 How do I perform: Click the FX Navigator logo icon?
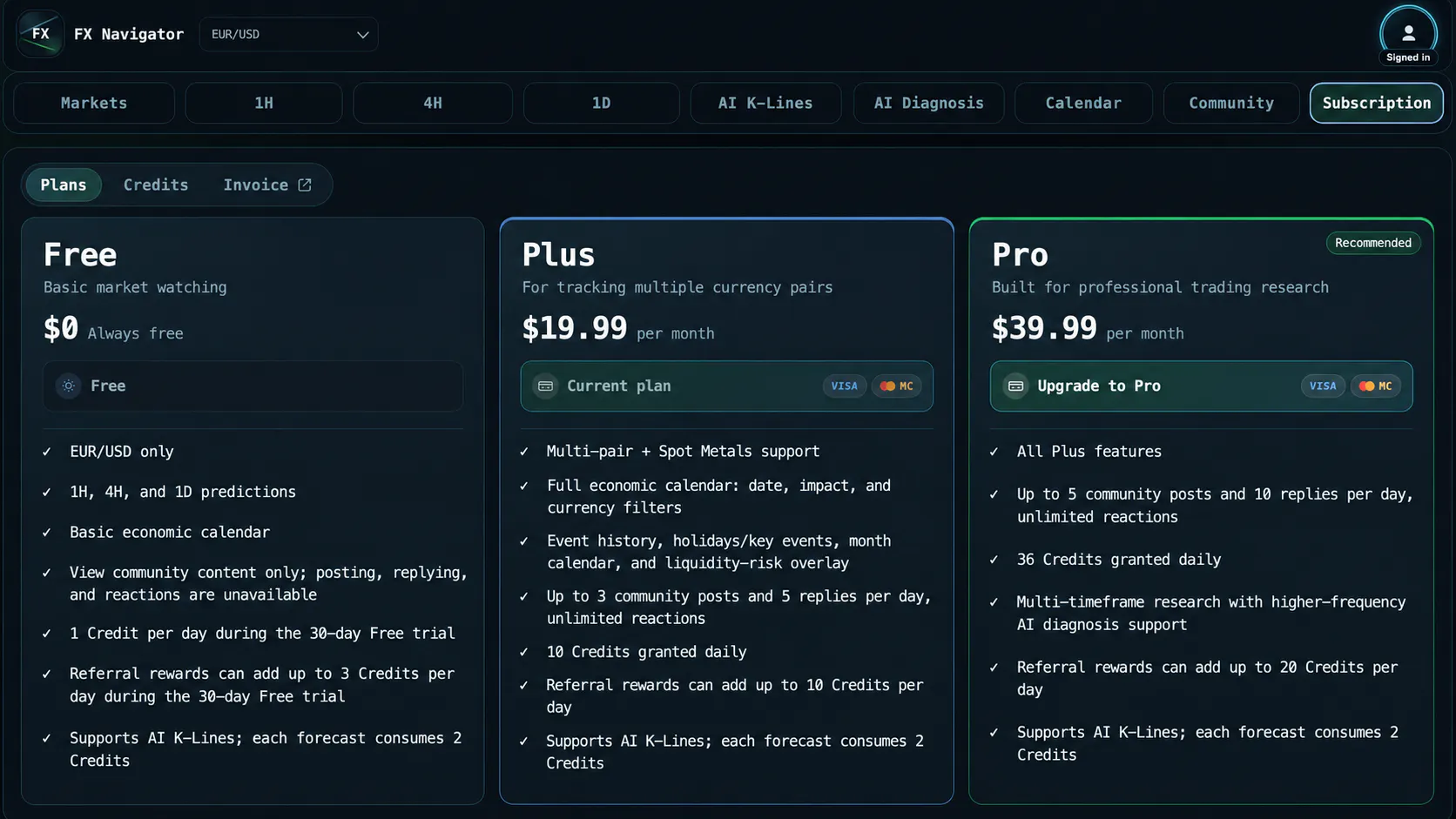(x=40, y=34)
